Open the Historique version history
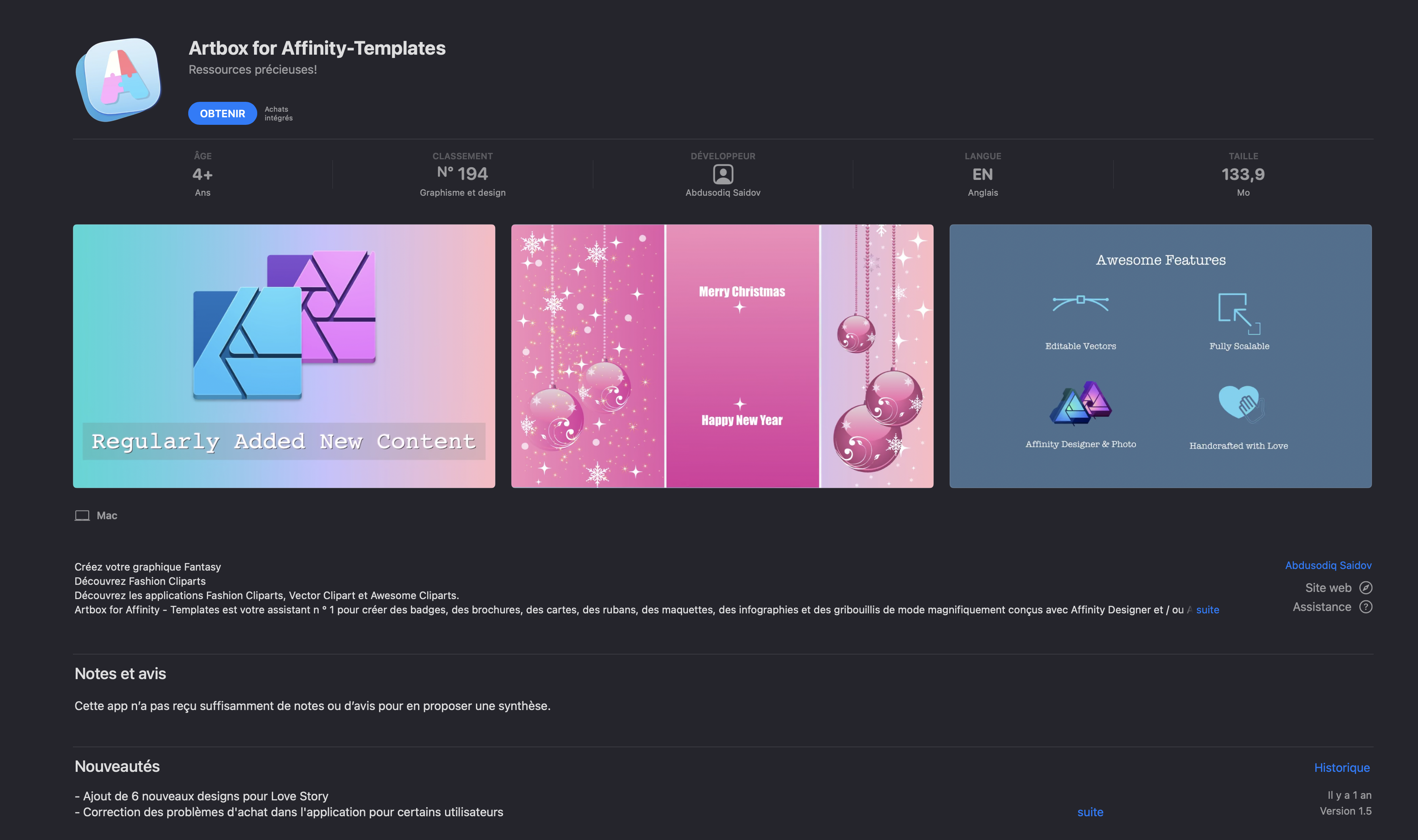Viewport: 1418px width, 840px height. [1342, 767]
